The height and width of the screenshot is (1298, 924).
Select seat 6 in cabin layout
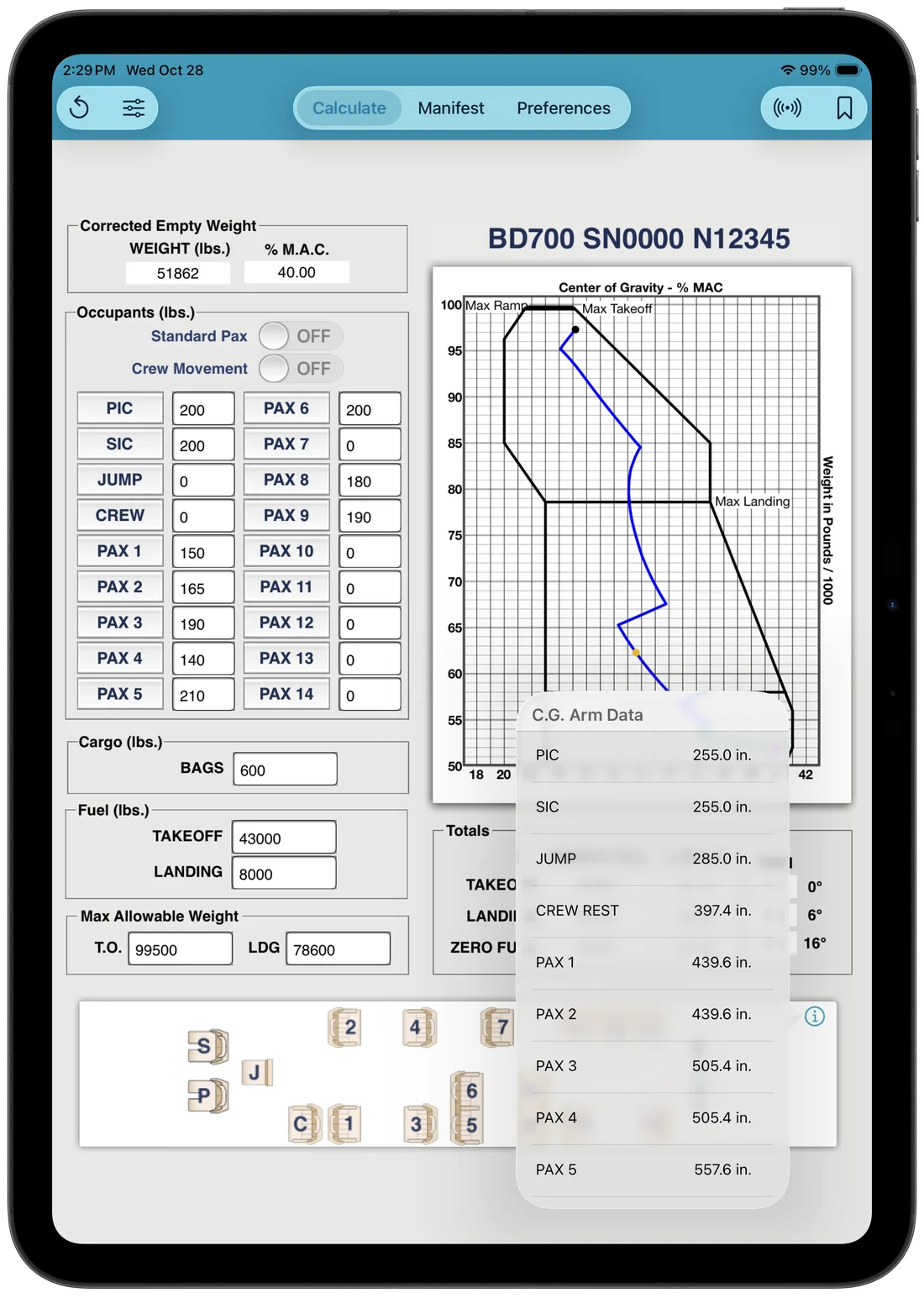468,1090
